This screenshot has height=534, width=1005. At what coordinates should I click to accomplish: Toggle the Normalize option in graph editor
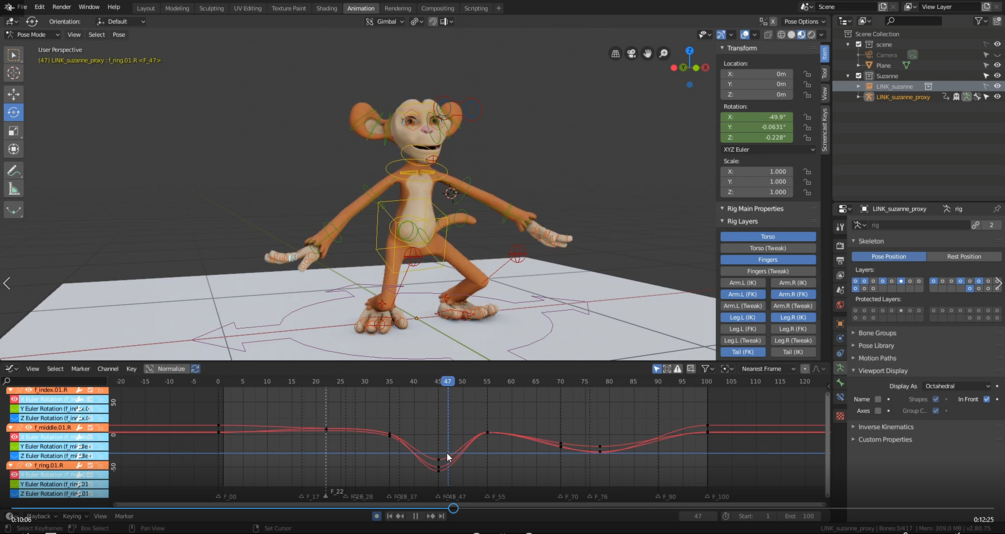click(x=165, y=369)
